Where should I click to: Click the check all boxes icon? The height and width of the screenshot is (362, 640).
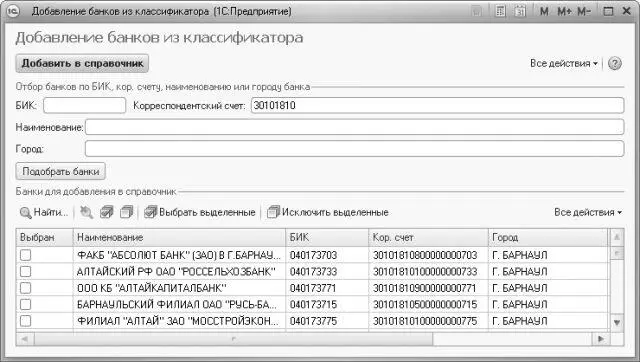[x=107, y=212]
